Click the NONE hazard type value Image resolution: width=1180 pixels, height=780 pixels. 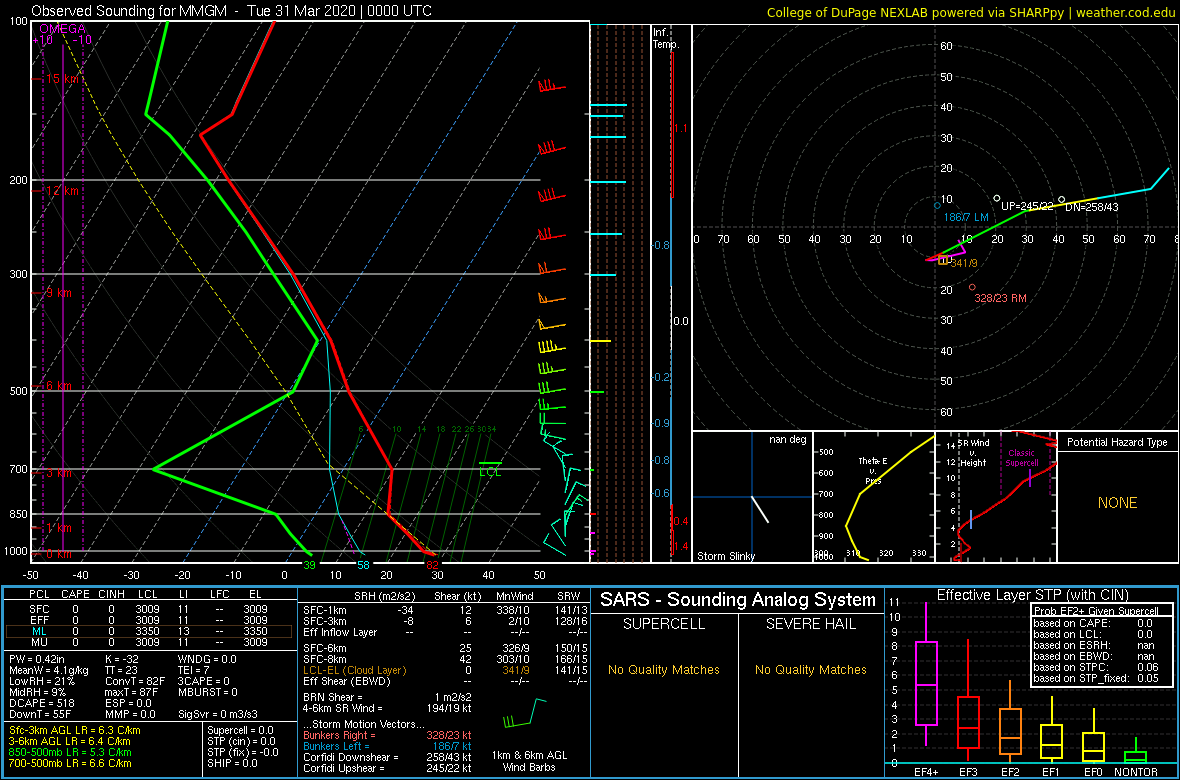[1117, 503]
